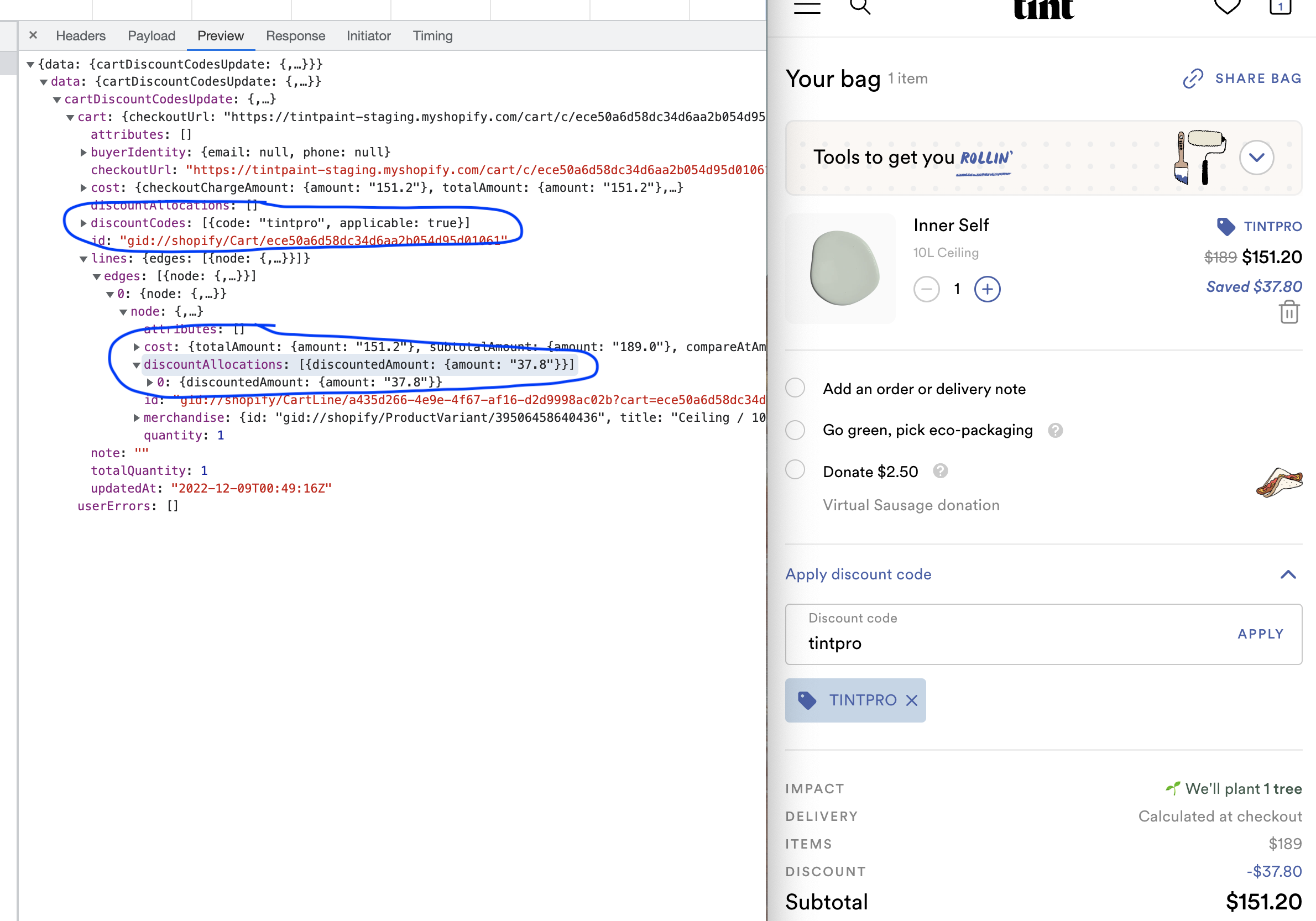Close the network request details panel

tap(33, 35)
